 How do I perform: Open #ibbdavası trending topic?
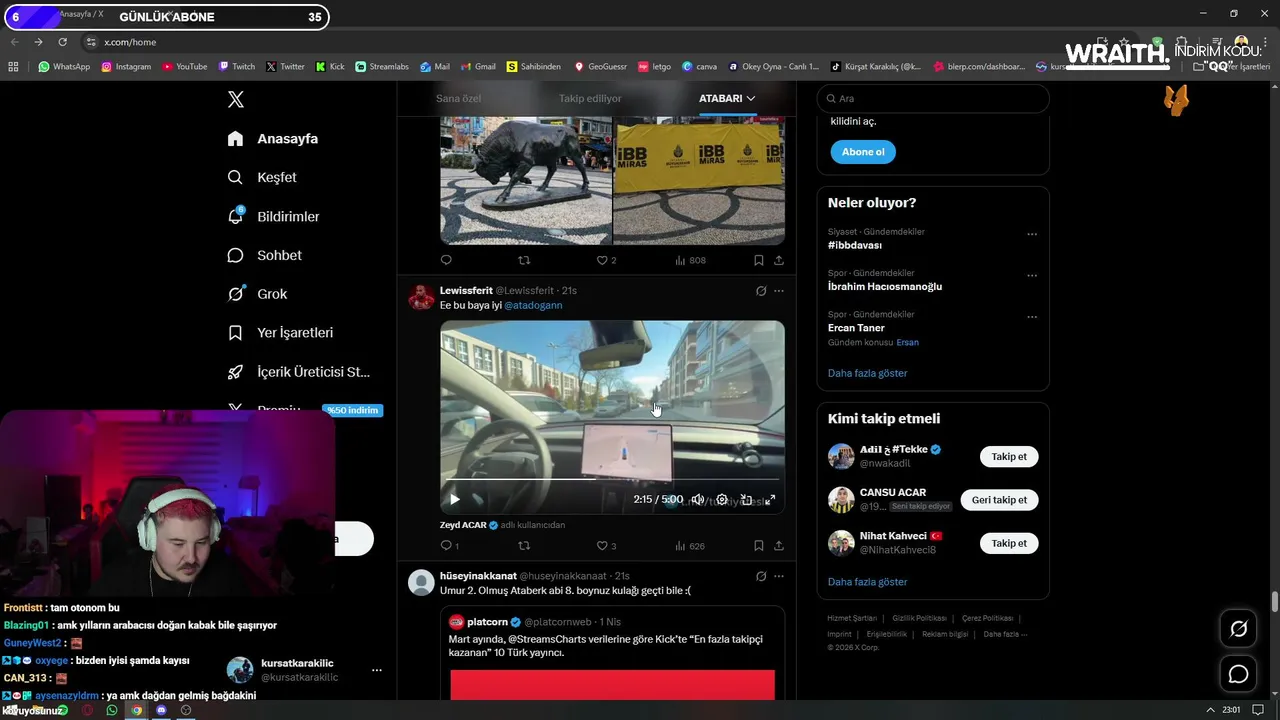click(x=854, y=245)
